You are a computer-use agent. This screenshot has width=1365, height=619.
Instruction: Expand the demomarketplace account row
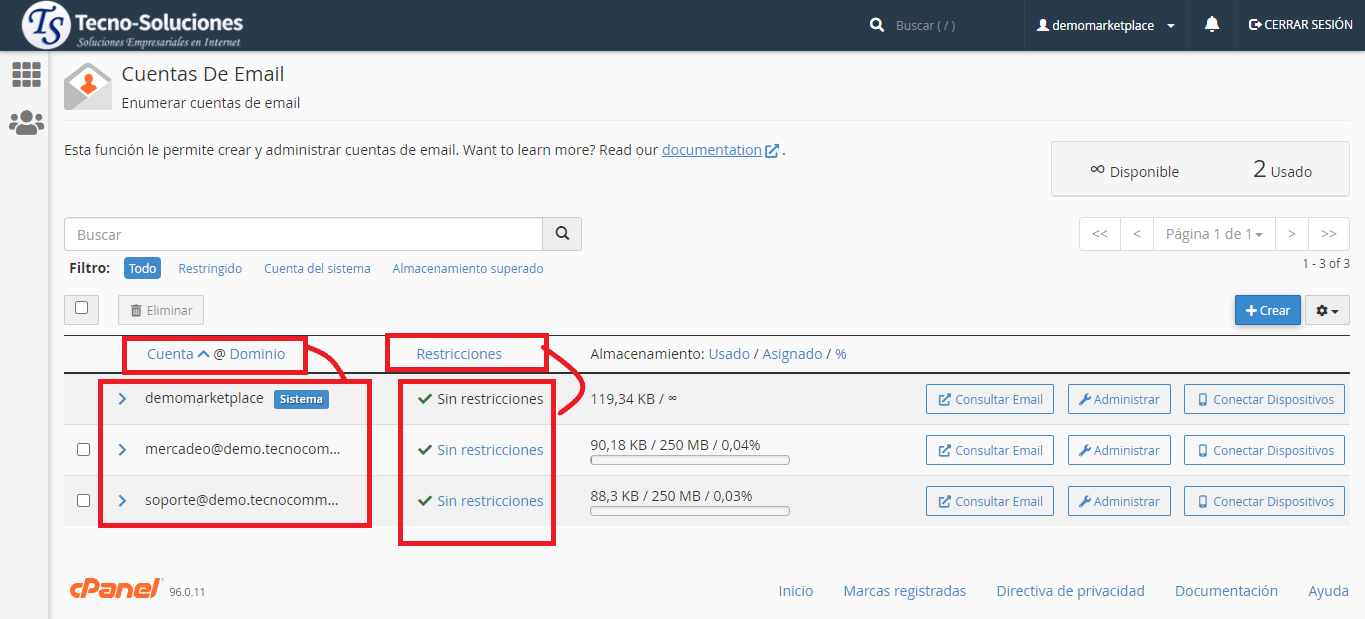(x=123, y=399)
